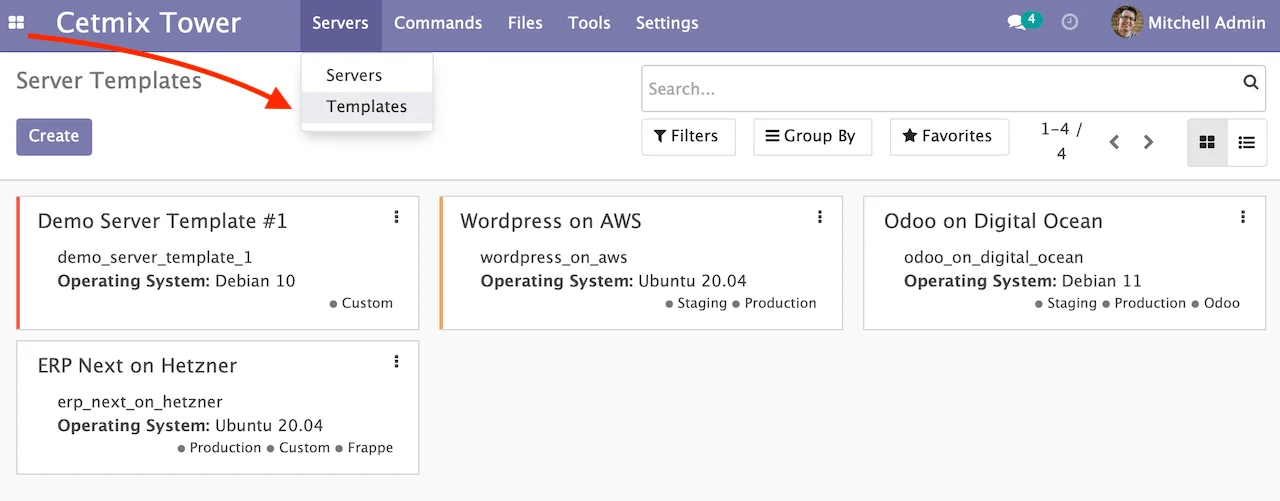This screenshot has height=501, width=1280.
Task: Go to the next page arrow
Action: click(1149, 142)
